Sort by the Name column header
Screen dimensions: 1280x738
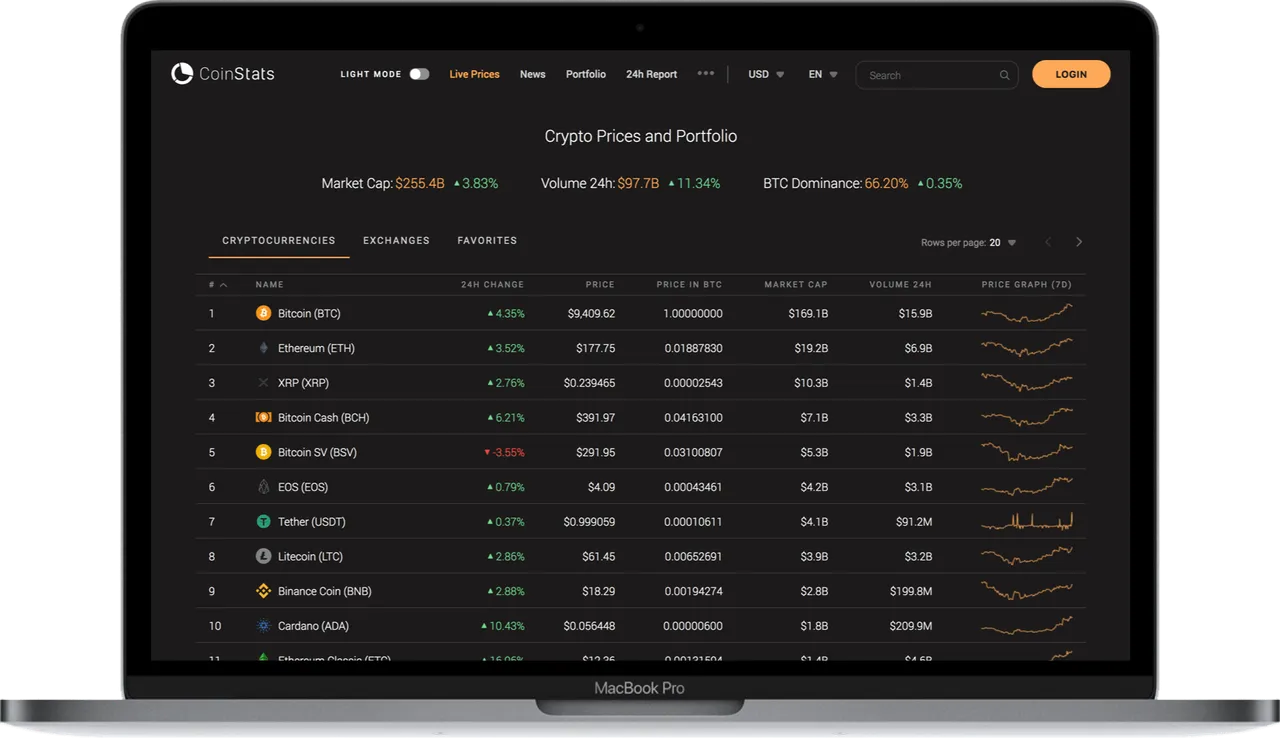click(x=269, y=285)
